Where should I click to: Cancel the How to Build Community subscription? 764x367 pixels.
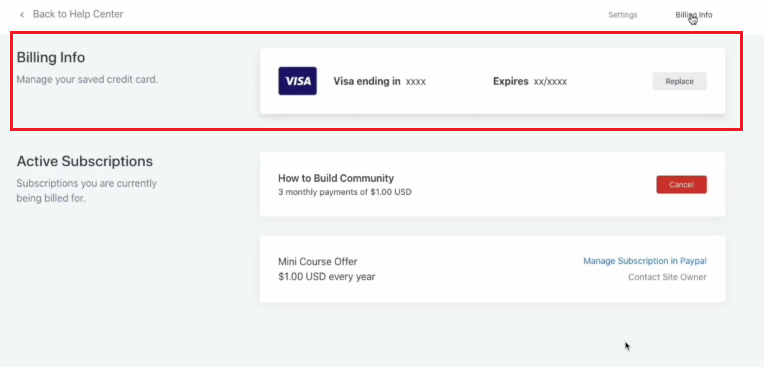pos(681,185)
